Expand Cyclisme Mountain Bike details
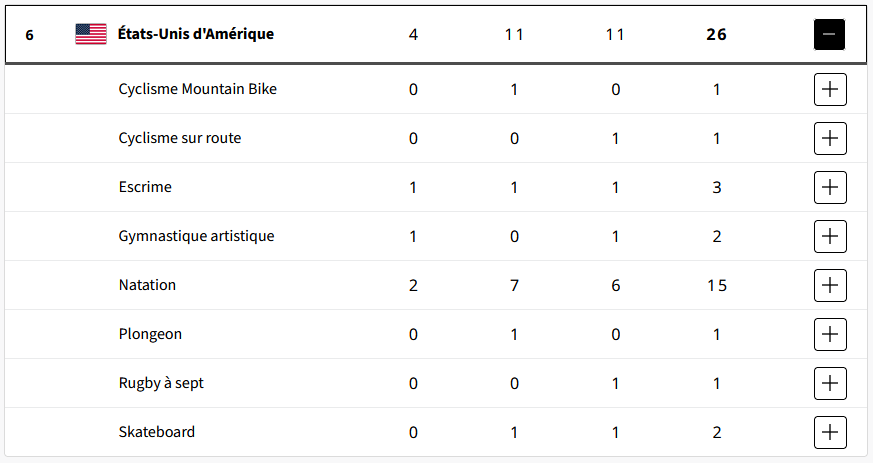This screenshot has width=873, height=463. (830, 89)
